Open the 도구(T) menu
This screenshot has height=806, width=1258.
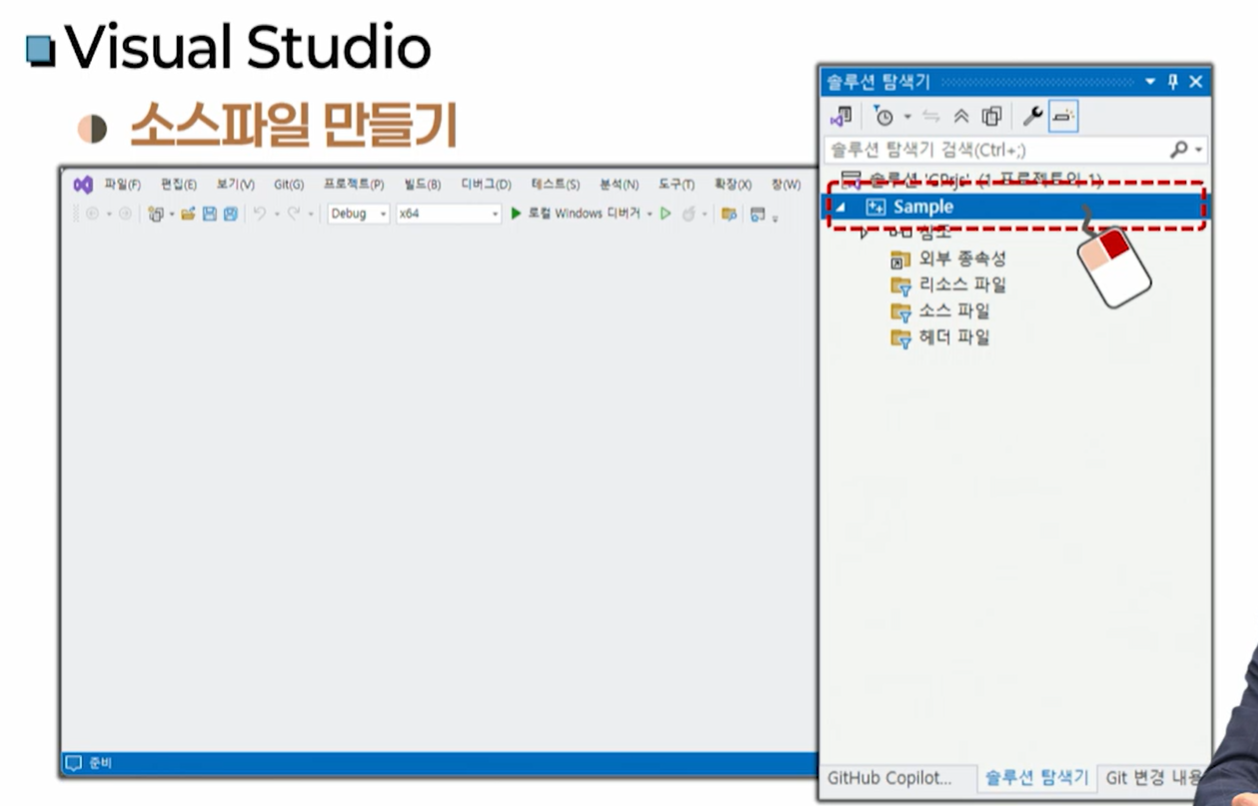point(676,185)
